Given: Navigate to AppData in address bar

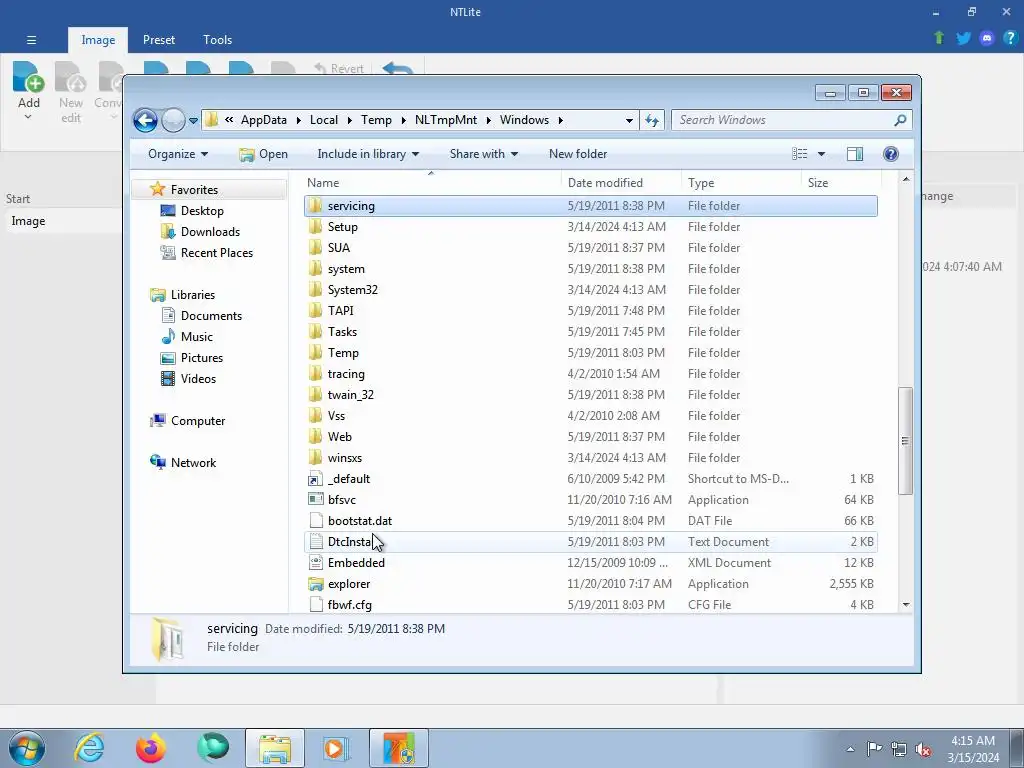Looking at the screenshot, I should (x=264, y=120).
